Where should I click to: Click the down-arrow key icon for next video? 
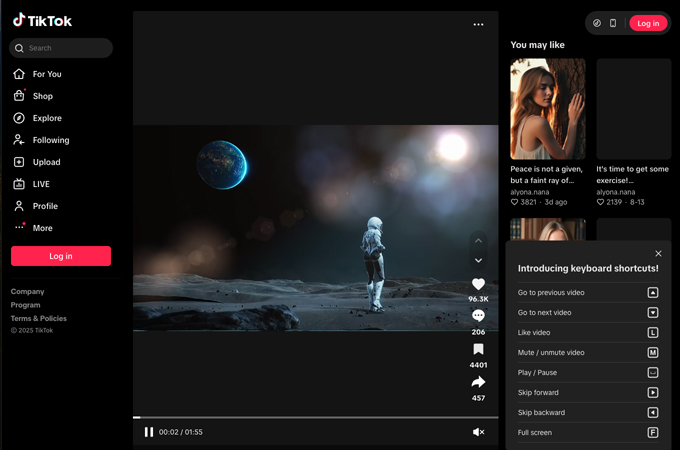click(653, 313)
